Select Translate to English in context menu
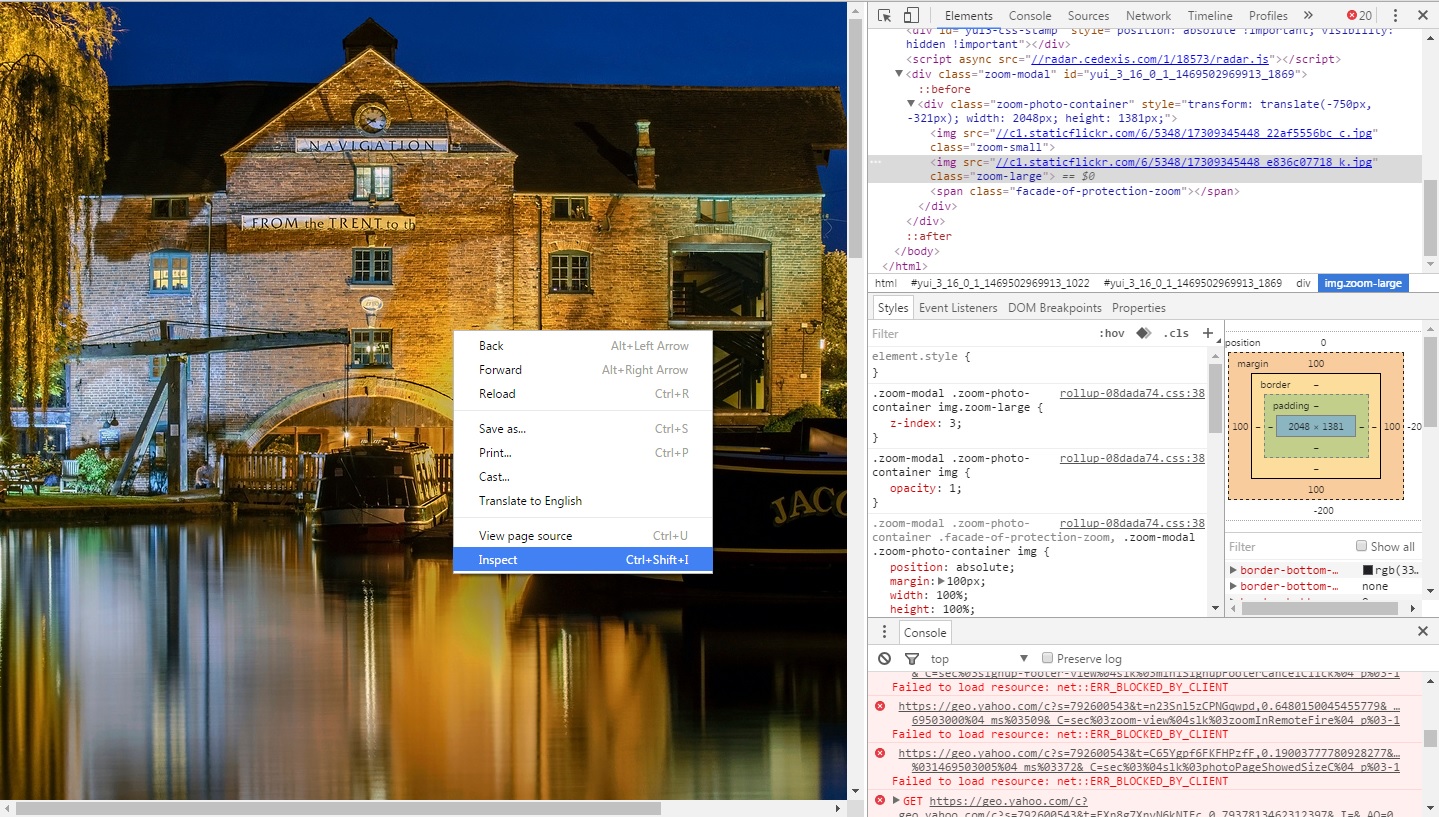The height and width of the screenshot is (817, 1439). pos(583,501)
